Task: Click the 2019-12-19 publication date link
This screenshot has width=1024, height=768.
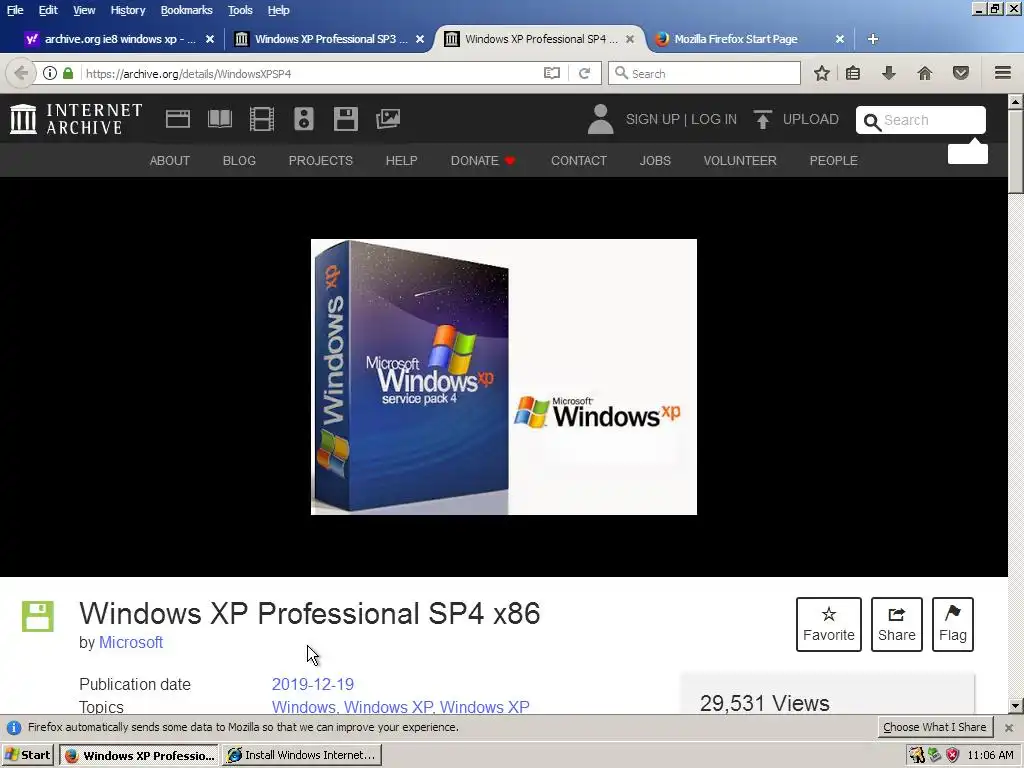Action: tap(313, 684)
